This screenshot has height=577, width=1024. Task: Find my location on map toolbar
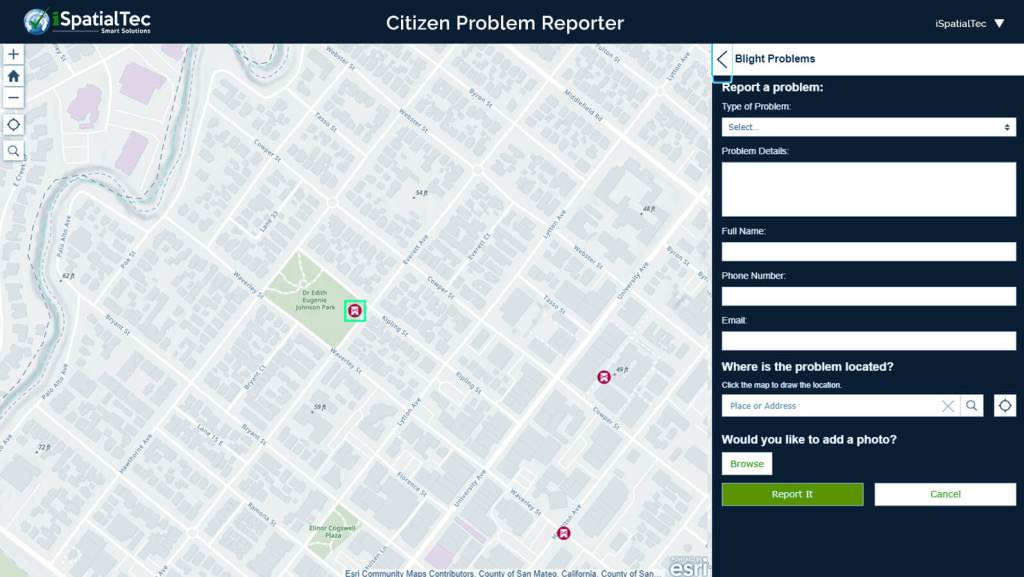(13, 125)
